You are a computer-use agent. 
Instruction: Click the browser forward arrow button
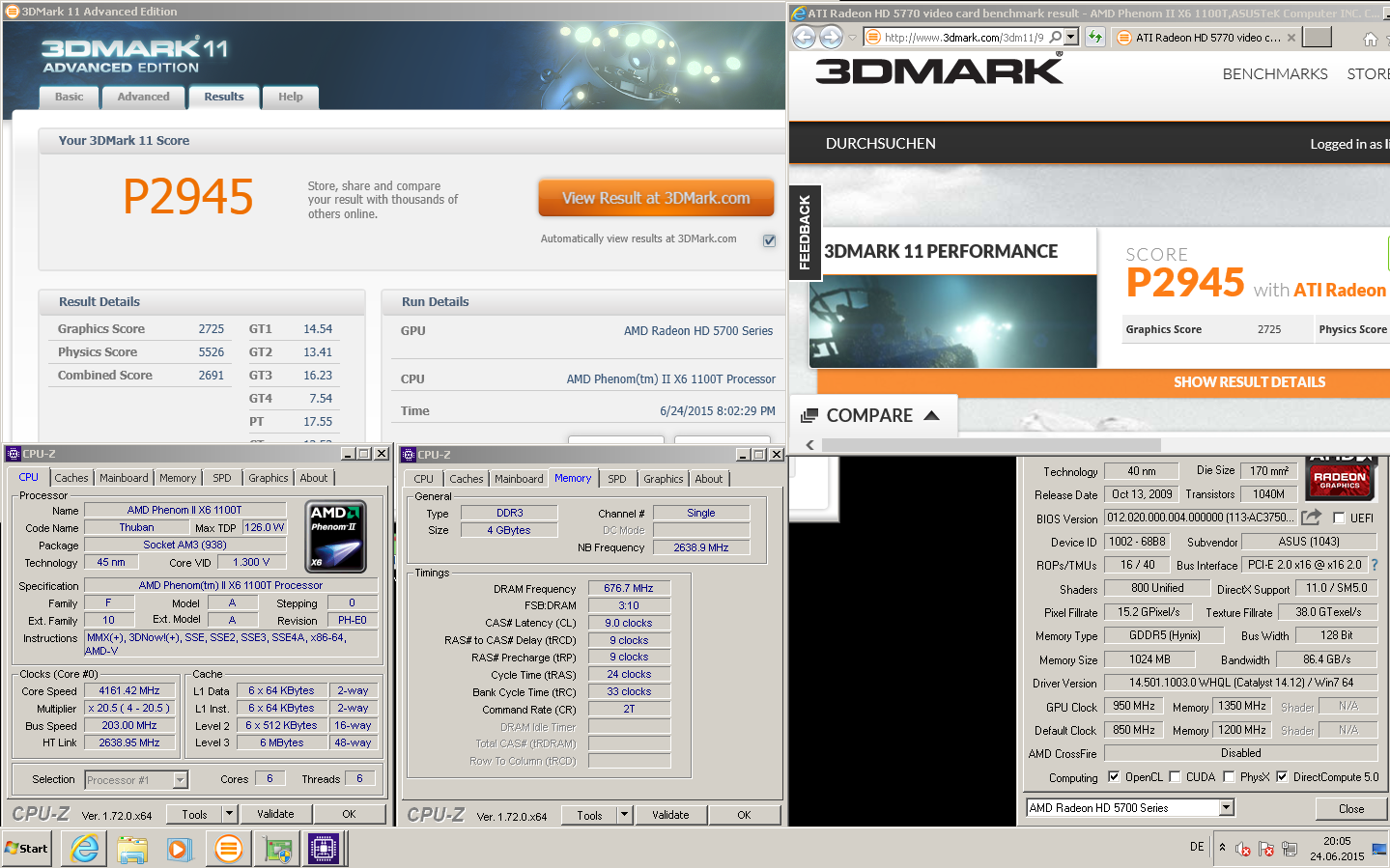831,37
